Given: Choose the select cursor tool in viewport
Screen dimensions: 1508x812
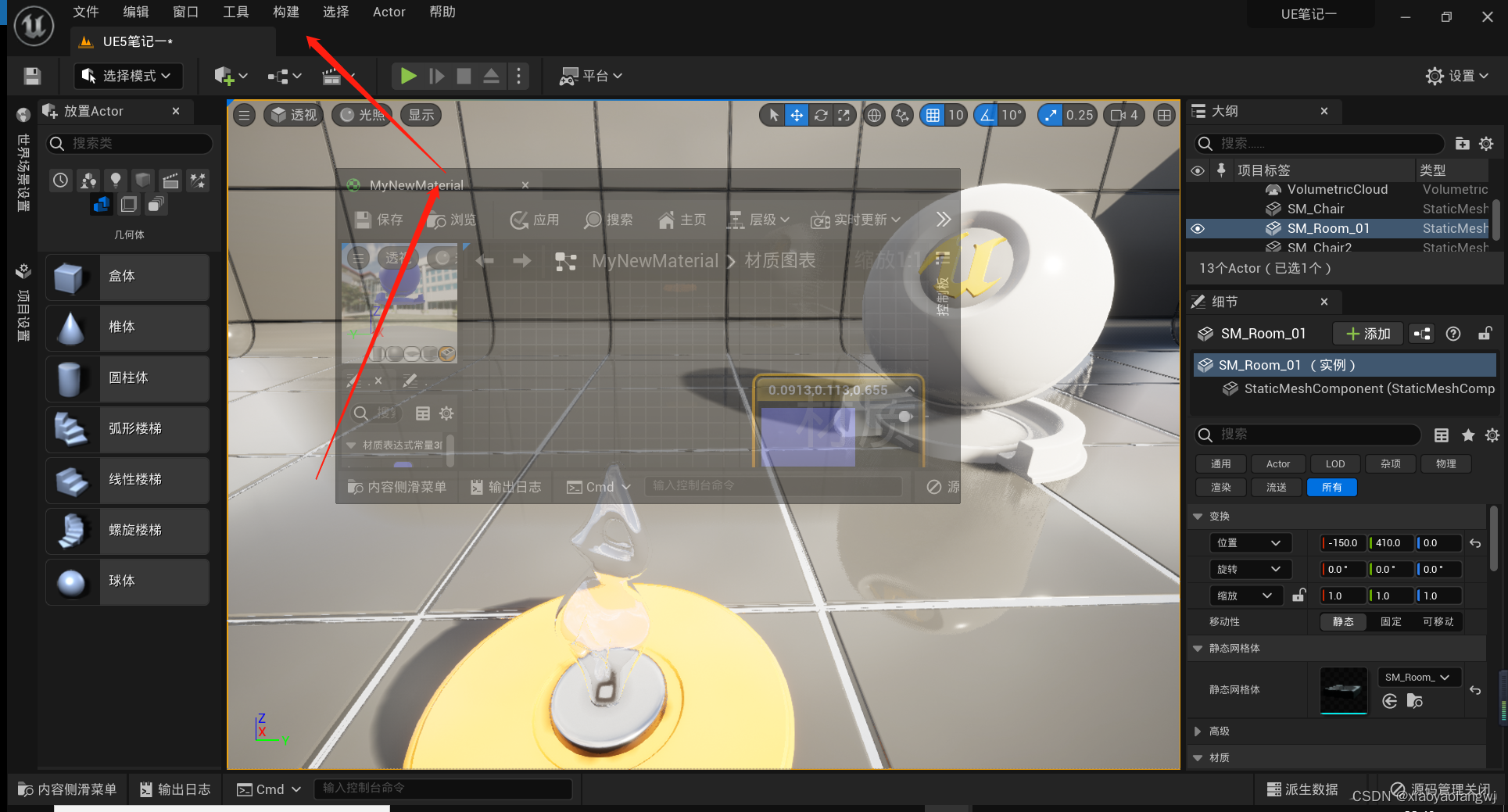Looking at the screenshot, I should 773,116.
